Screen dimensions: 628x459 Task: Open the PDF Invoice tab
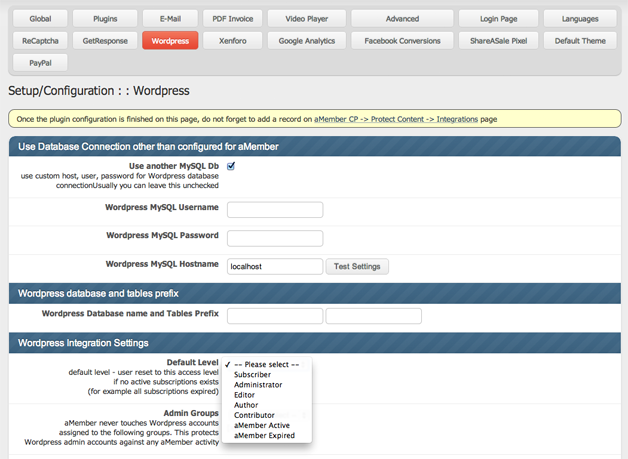pyautogui.click(x=233, y=19)
